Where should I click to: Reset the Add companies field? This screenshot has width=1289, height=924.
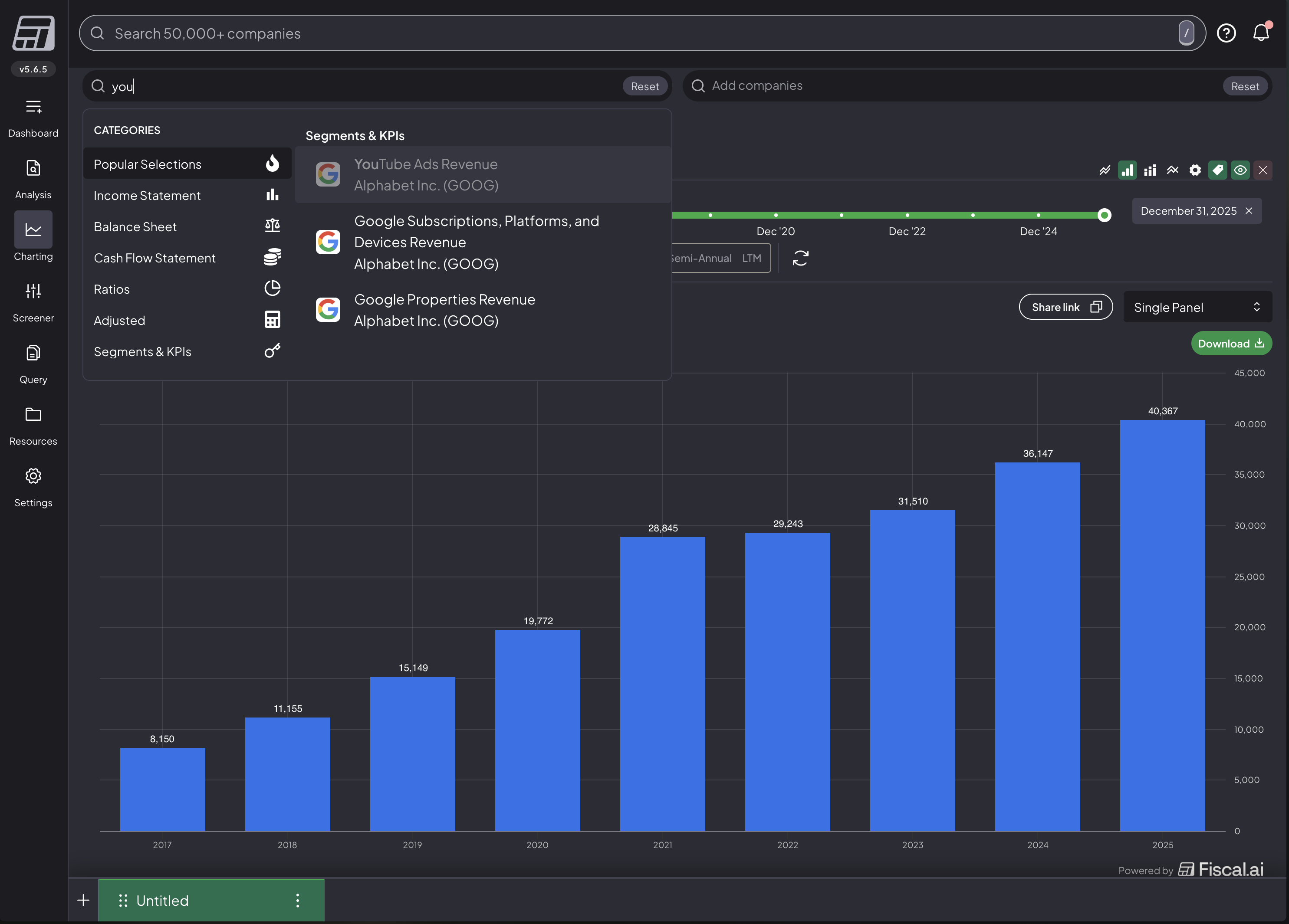click(1245, 86)
